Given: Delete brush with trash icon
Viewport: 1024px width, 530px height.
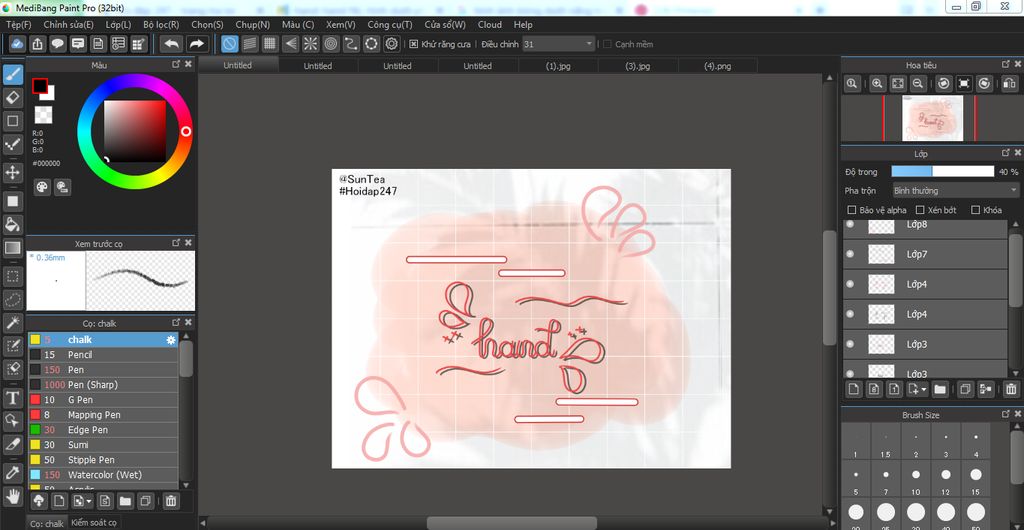Looking at the screenshot, I should (x=170, y=501).
